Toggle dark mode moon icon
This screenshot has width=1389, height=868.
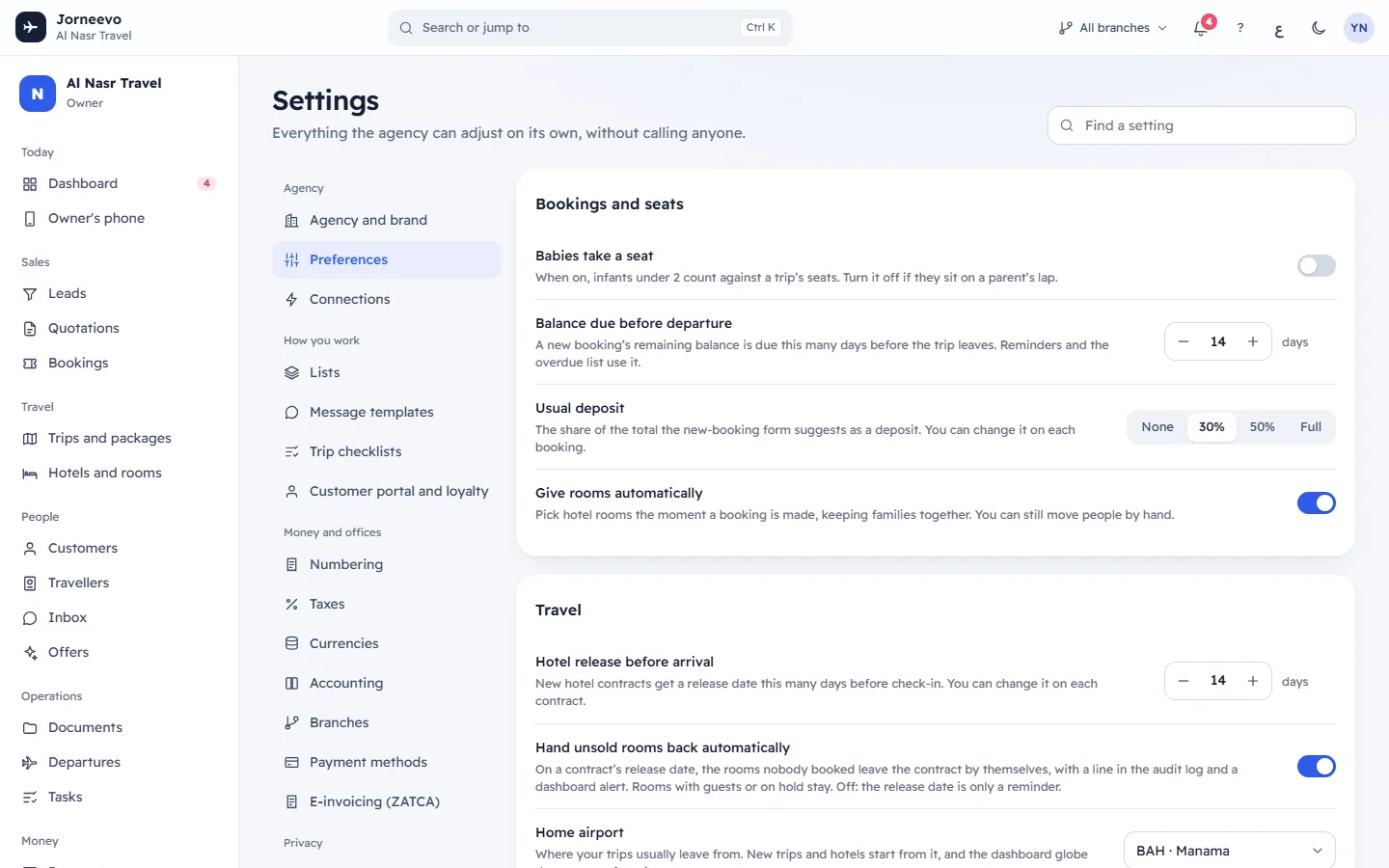(x=1319, y=28)
